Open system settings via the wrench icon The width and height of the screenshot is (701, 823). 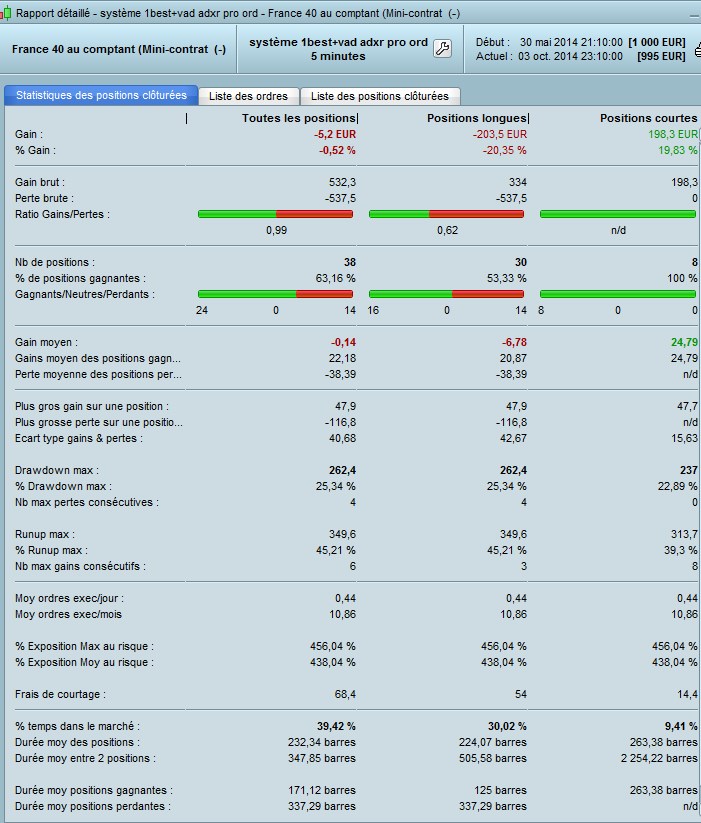[442, 49]
